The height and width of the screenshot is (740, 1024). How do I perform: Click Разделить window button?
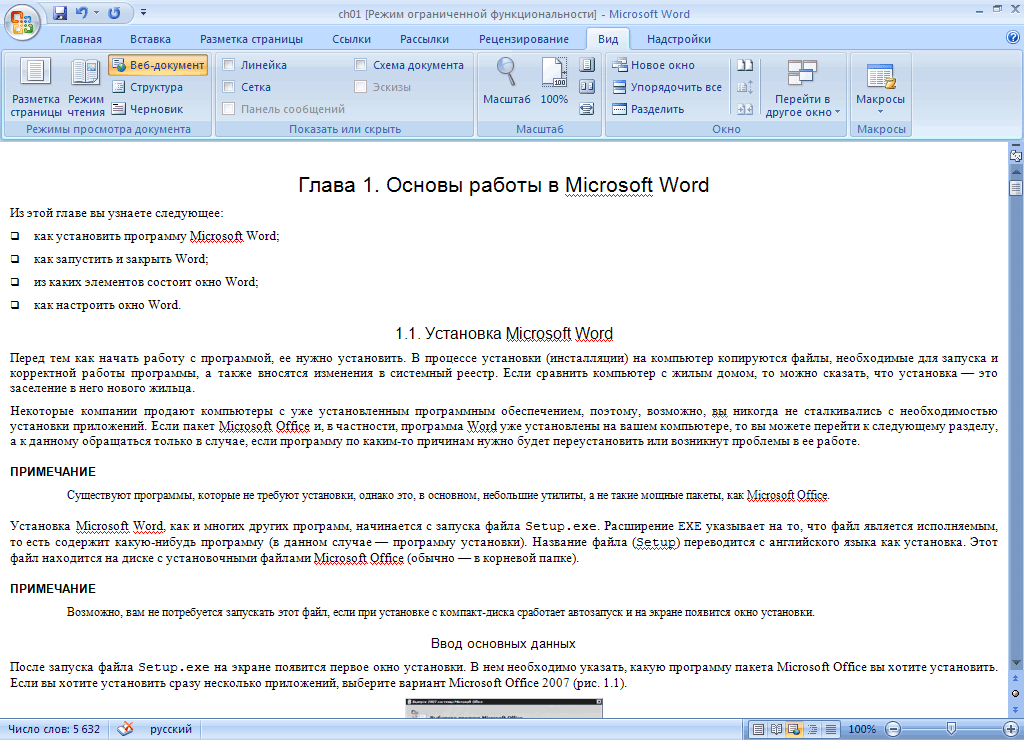click(648, 109)
